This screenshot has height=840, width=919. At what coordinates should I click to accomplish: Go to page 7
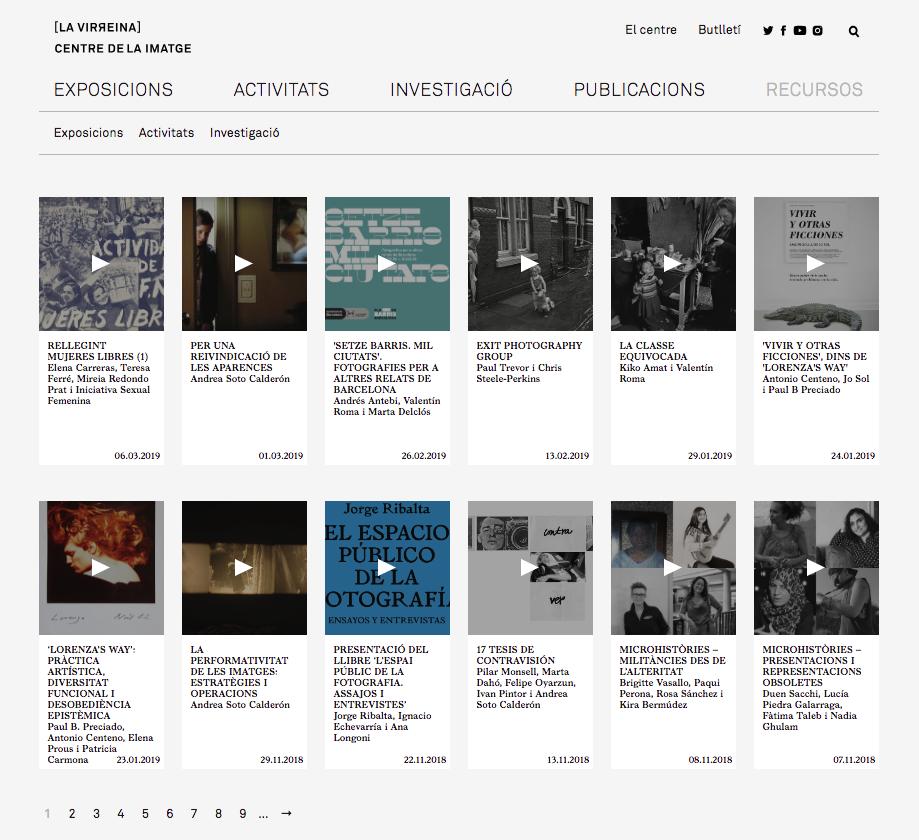pyautogui.click(x=194, y=814)
